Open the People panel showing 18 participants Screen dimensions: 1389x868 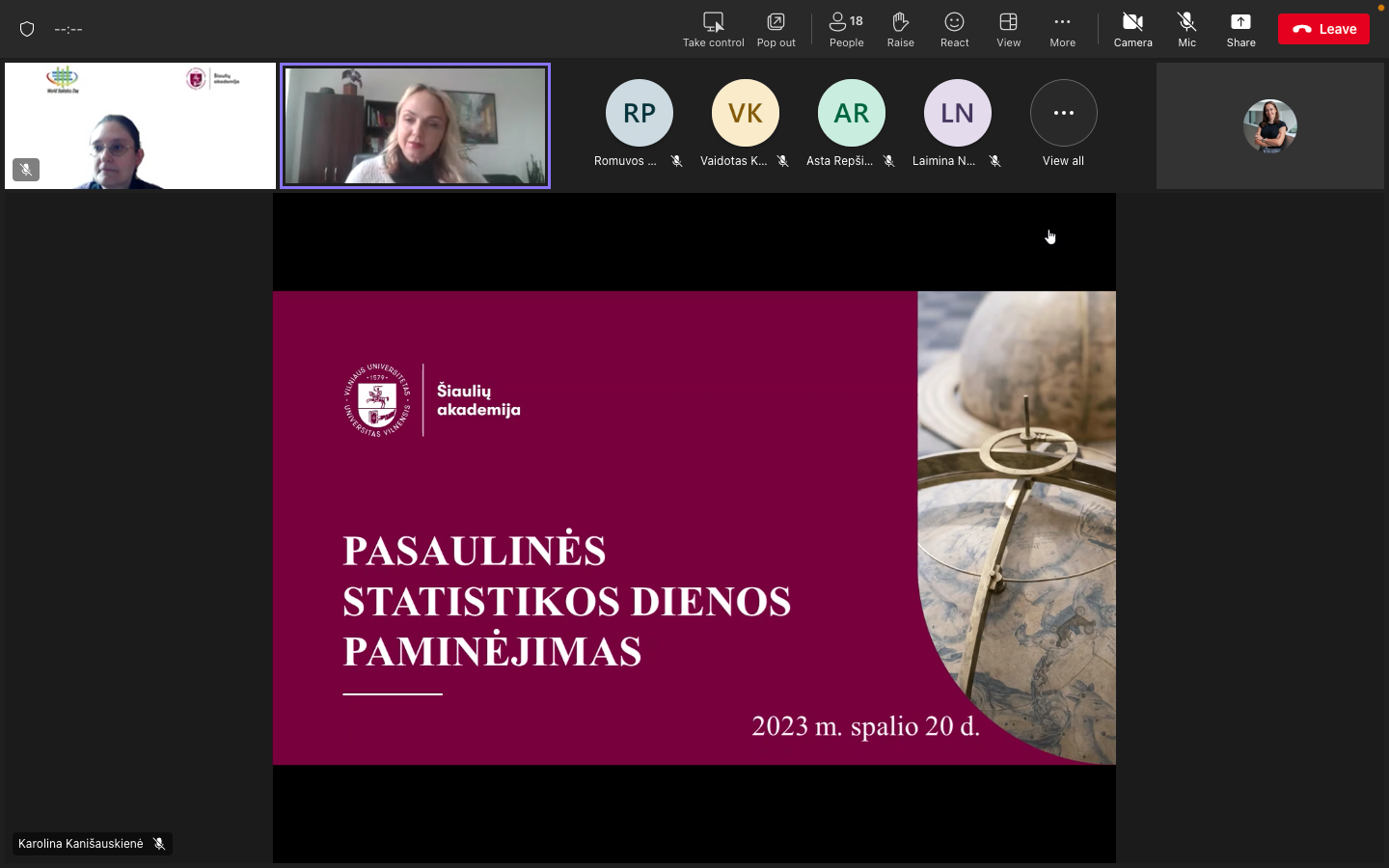click(x=846, y=29)
